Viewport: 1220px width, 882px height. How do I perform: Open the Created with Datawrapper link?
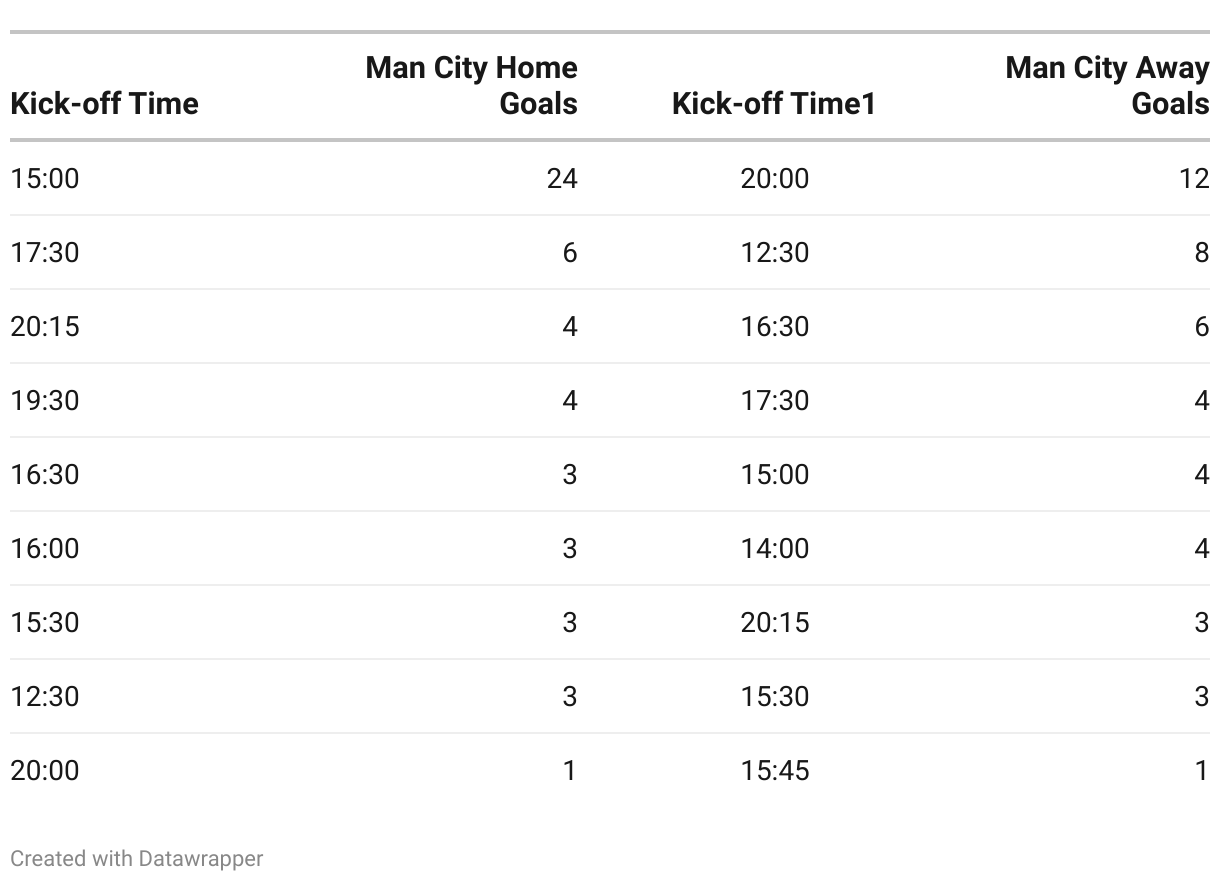pyautogui.click(x=137, y=858)
